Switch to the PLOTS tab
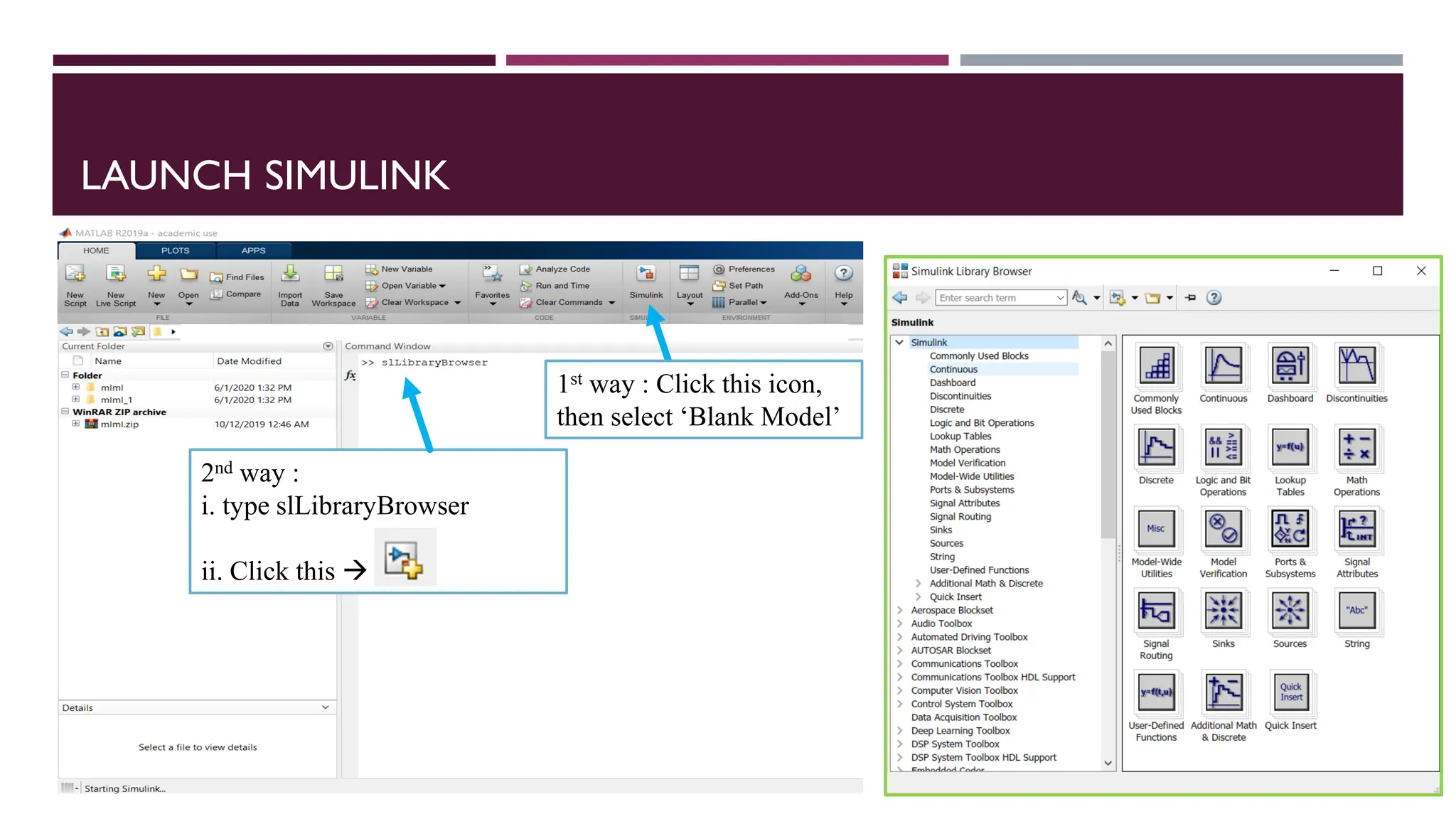 (x=175, y=250)
